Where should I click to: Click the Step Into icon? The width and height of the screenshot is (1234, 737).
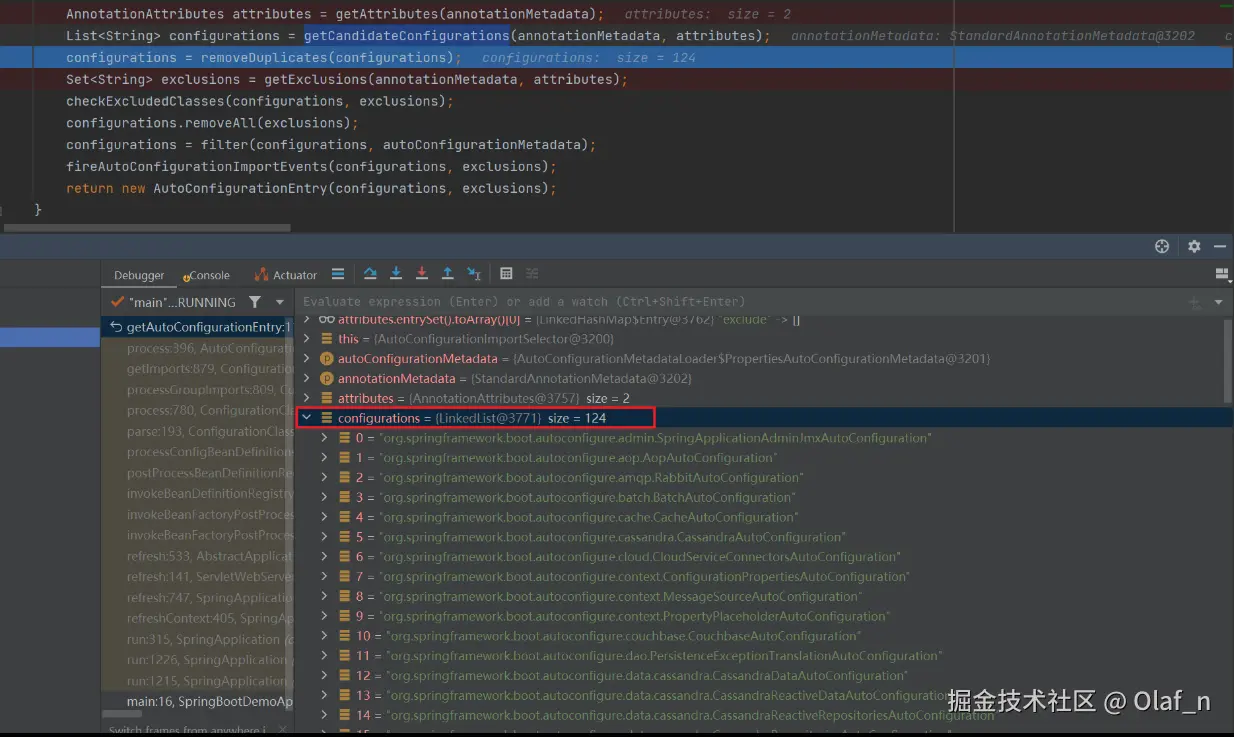point(396,274)
